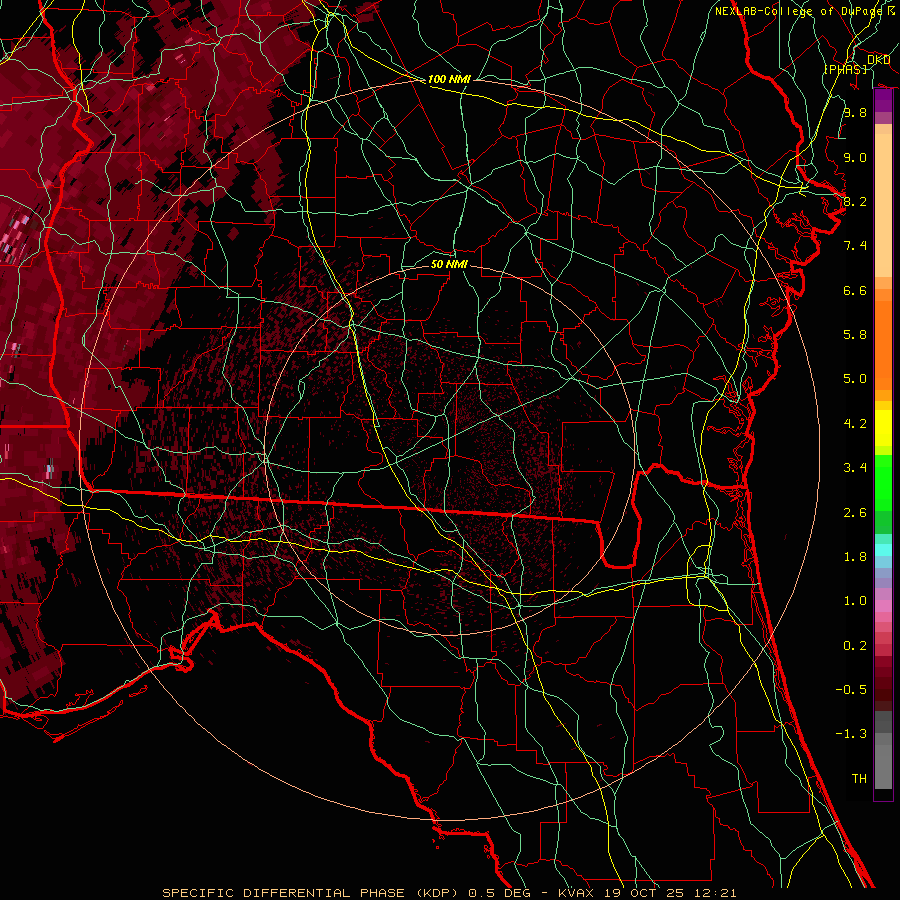The image size is (900, 900).
Task: Click the 0.2 legend value
Action: [855, 646]
